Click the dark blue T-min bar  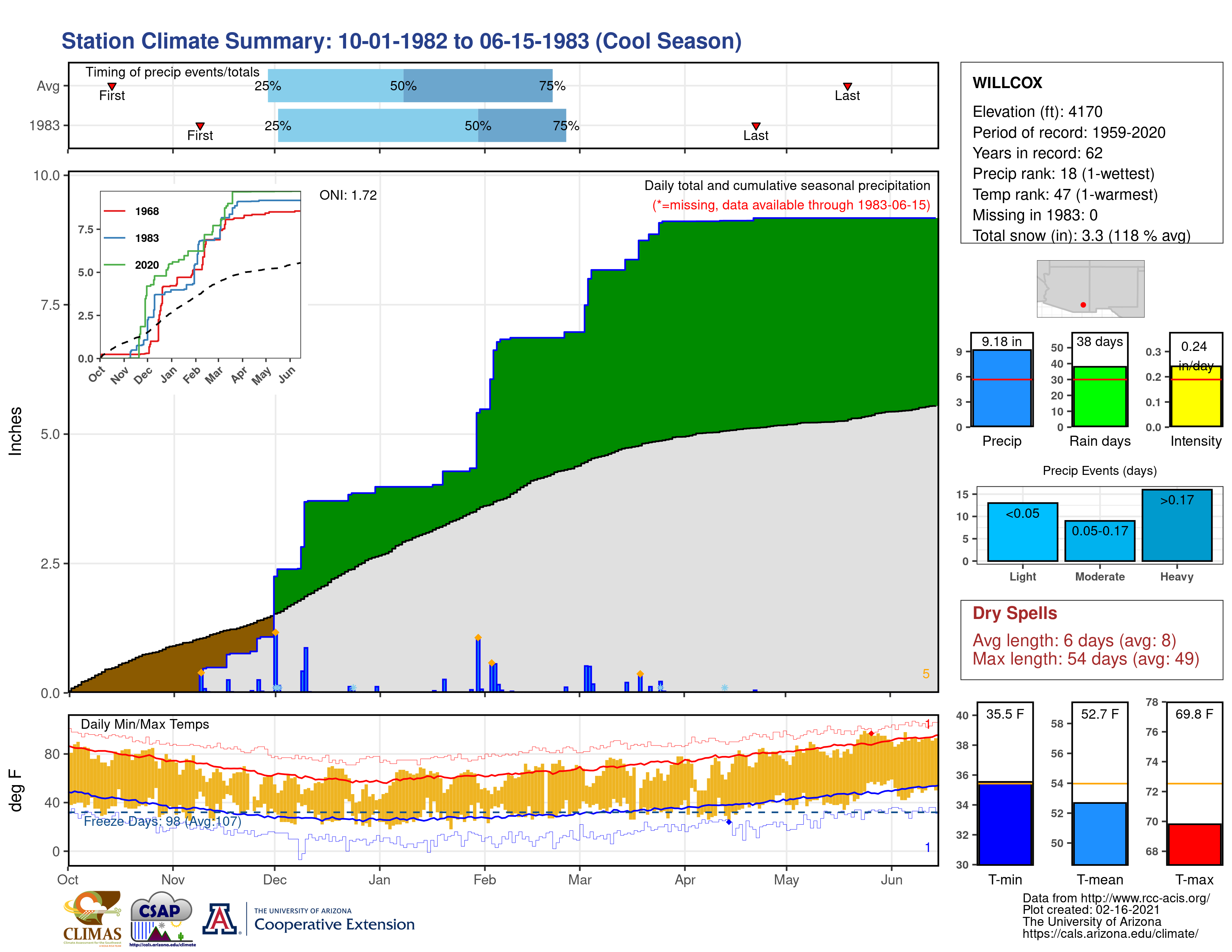[x=1005, y=824]
